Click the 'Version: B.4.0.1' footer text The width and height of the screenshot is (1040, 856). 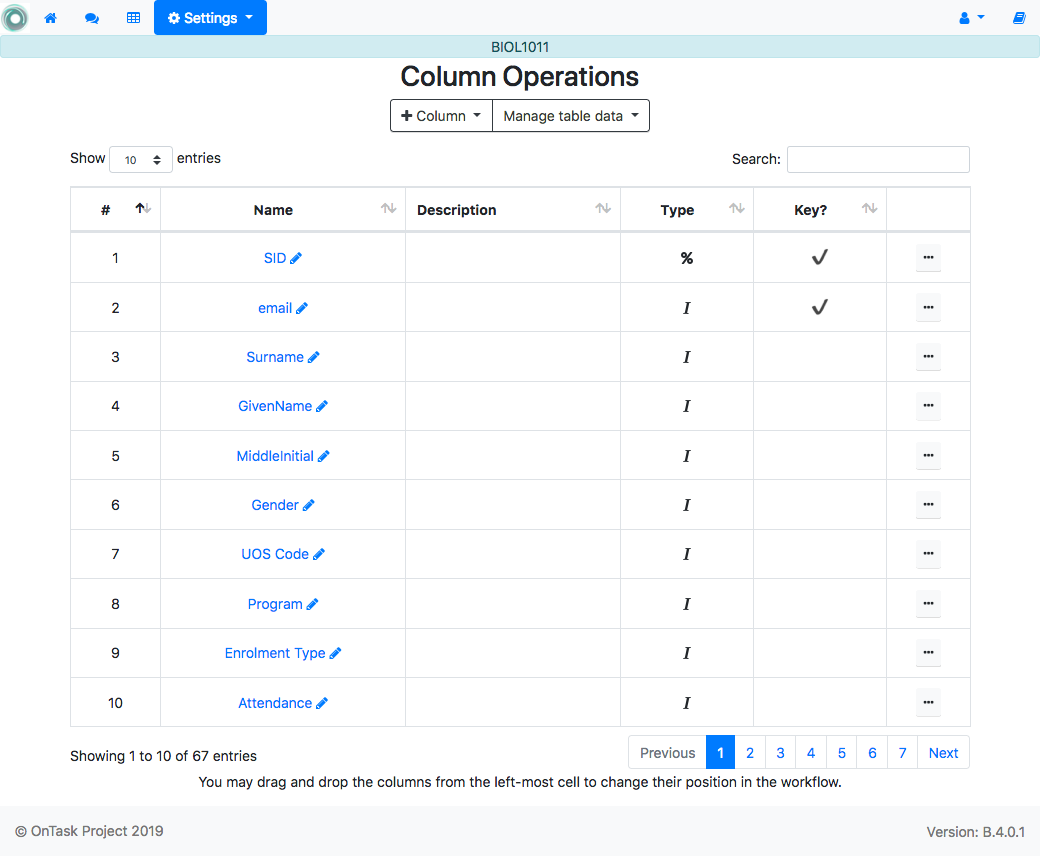975,832
